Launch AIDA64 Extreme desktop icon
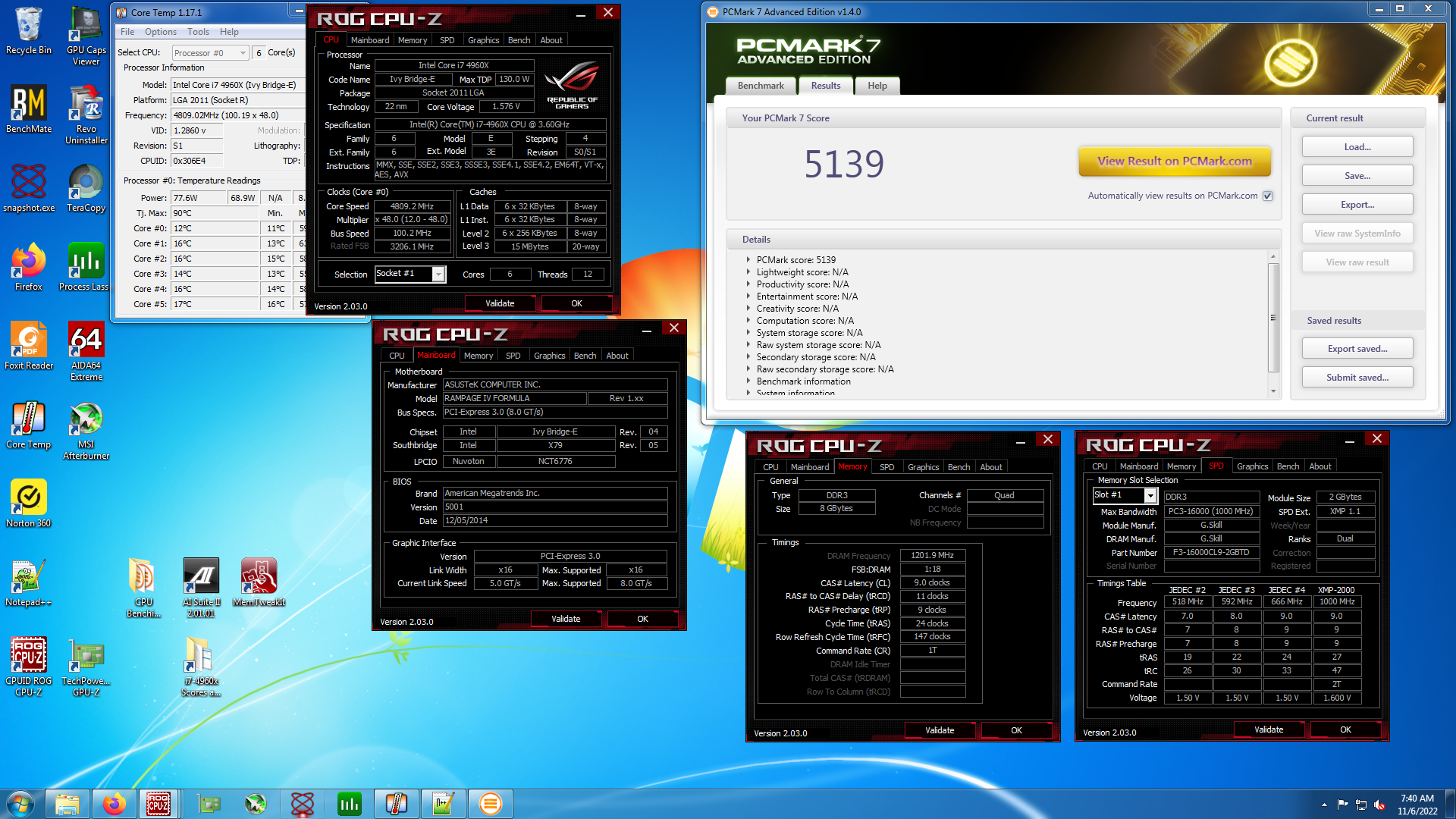Image resolution: width=1456 pixels, height=819 pixels. [86, 351]
